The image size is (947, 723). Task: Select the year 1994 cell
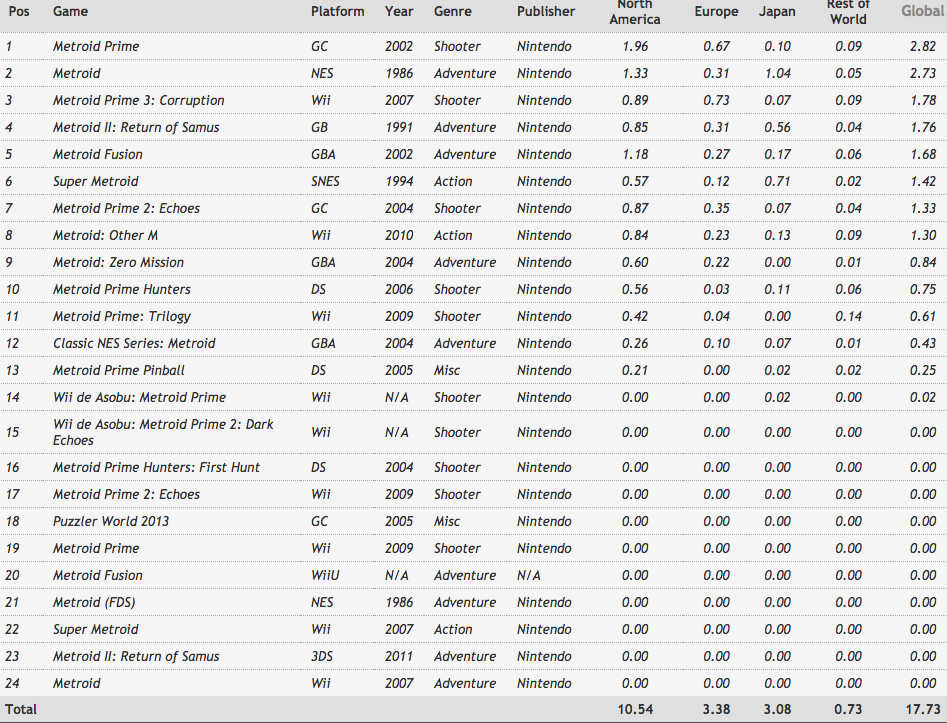tap(399, 182)
